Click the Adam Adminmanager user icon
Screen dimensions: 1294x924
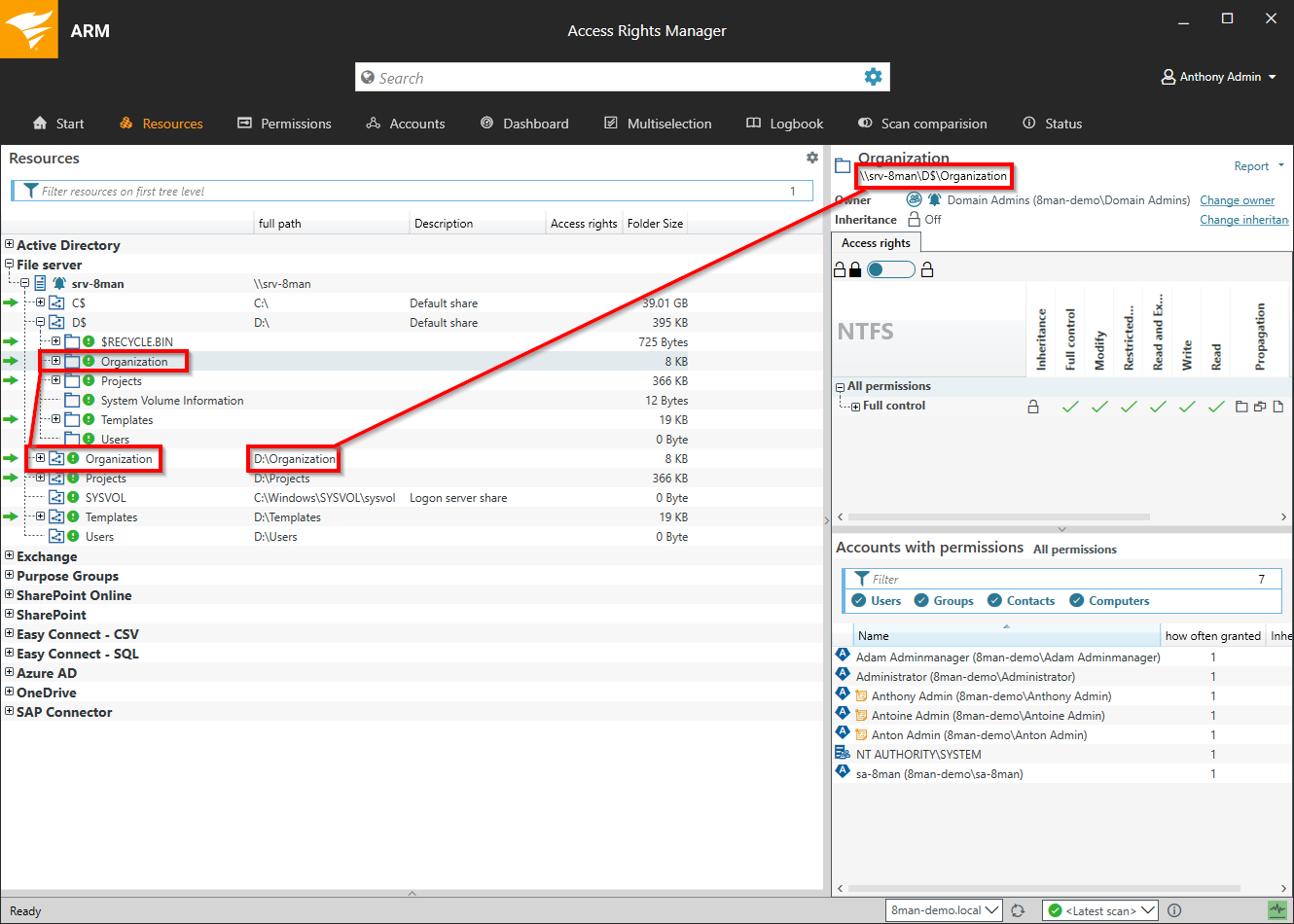point(843,655)
